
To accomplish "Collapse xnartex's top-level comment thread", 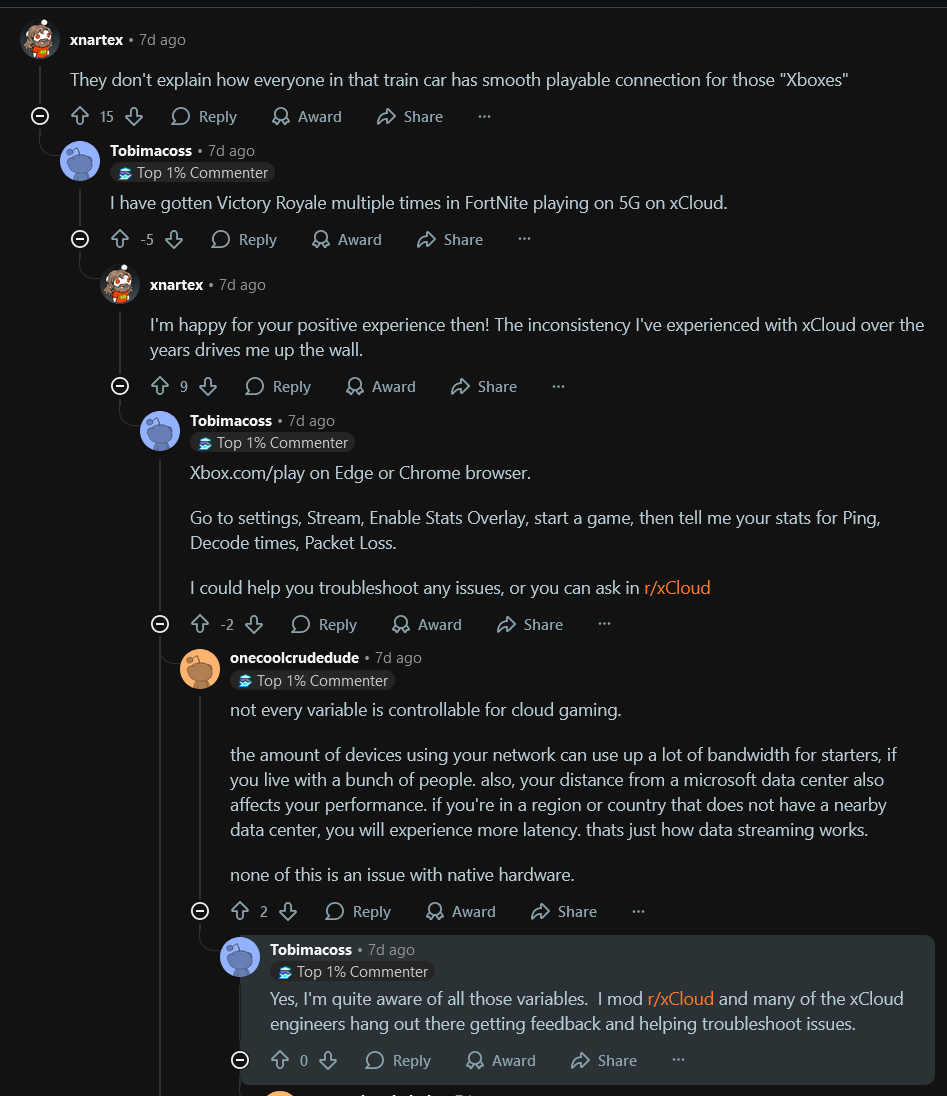I will coord(40,116).
